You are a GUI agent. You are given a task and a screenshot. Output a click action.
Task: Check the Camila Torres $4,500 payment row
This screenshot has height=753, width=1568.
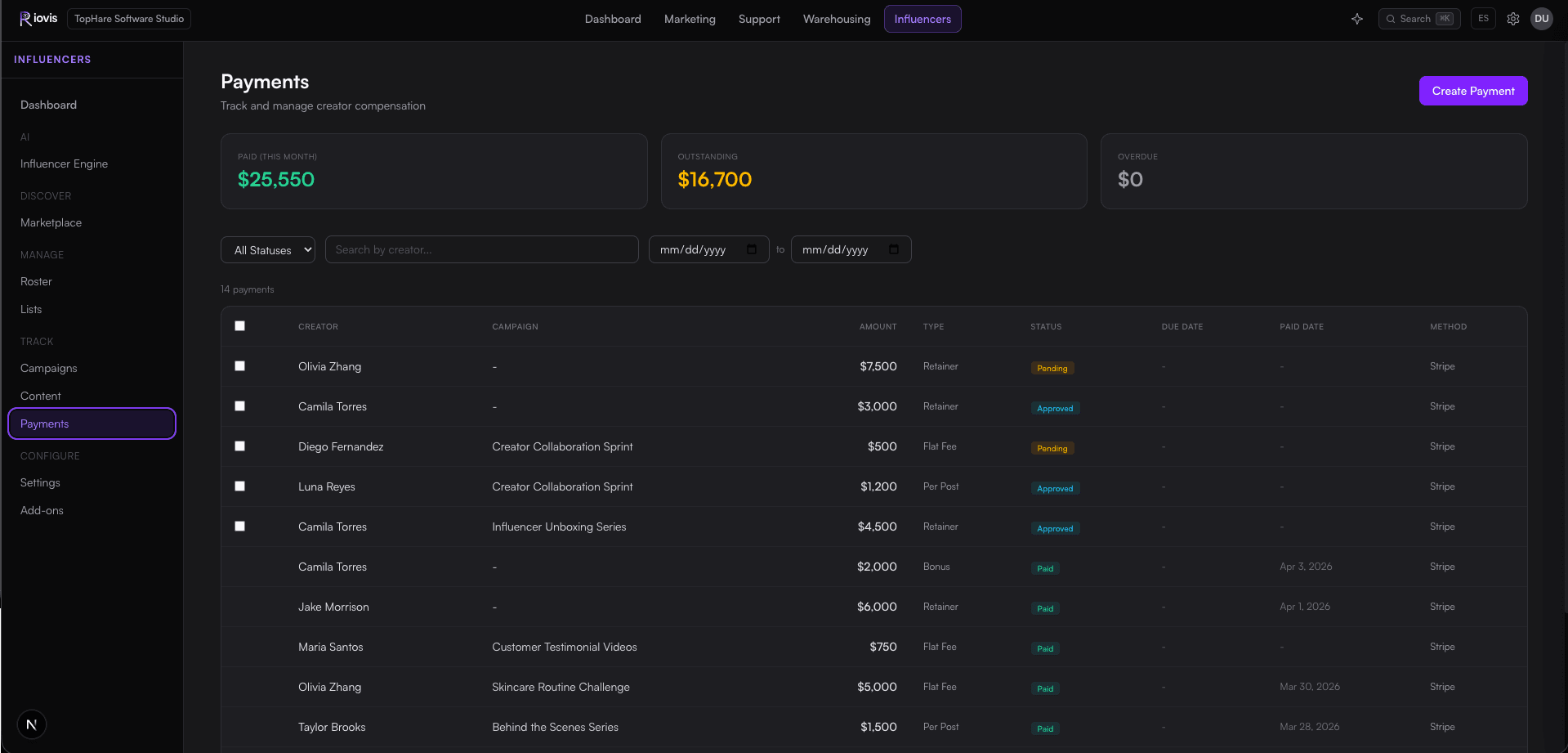pos(239,526)
